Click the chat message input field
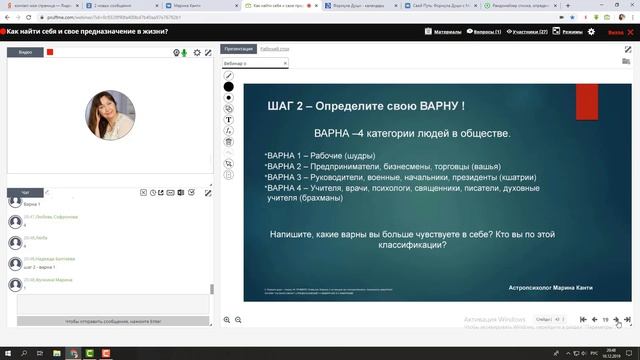640x360 pixels. pos(113,304)
